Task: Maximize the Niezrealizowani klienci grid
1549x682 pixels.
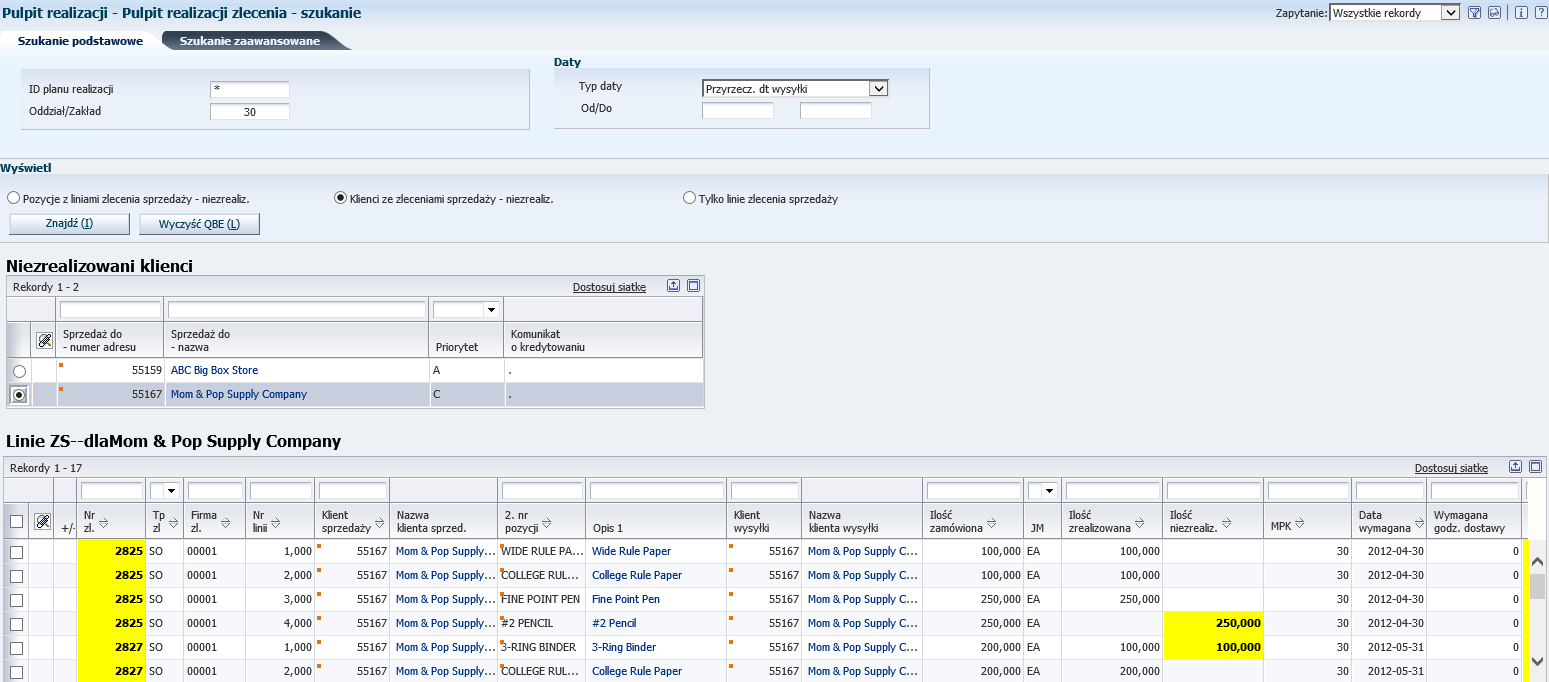Action: (x=694, y=286)
